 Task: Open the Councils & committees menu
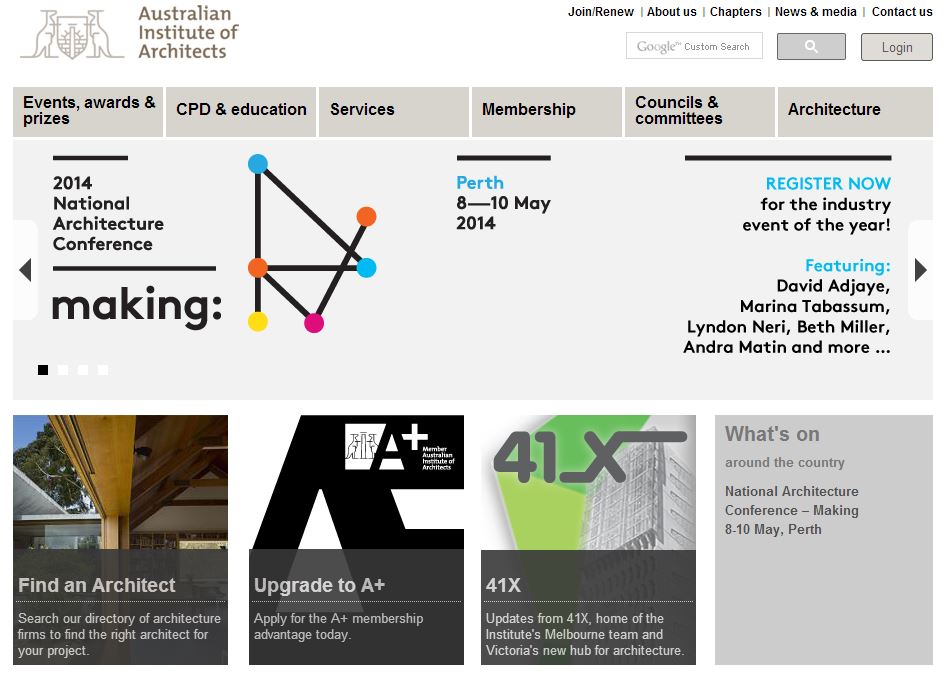680,110
